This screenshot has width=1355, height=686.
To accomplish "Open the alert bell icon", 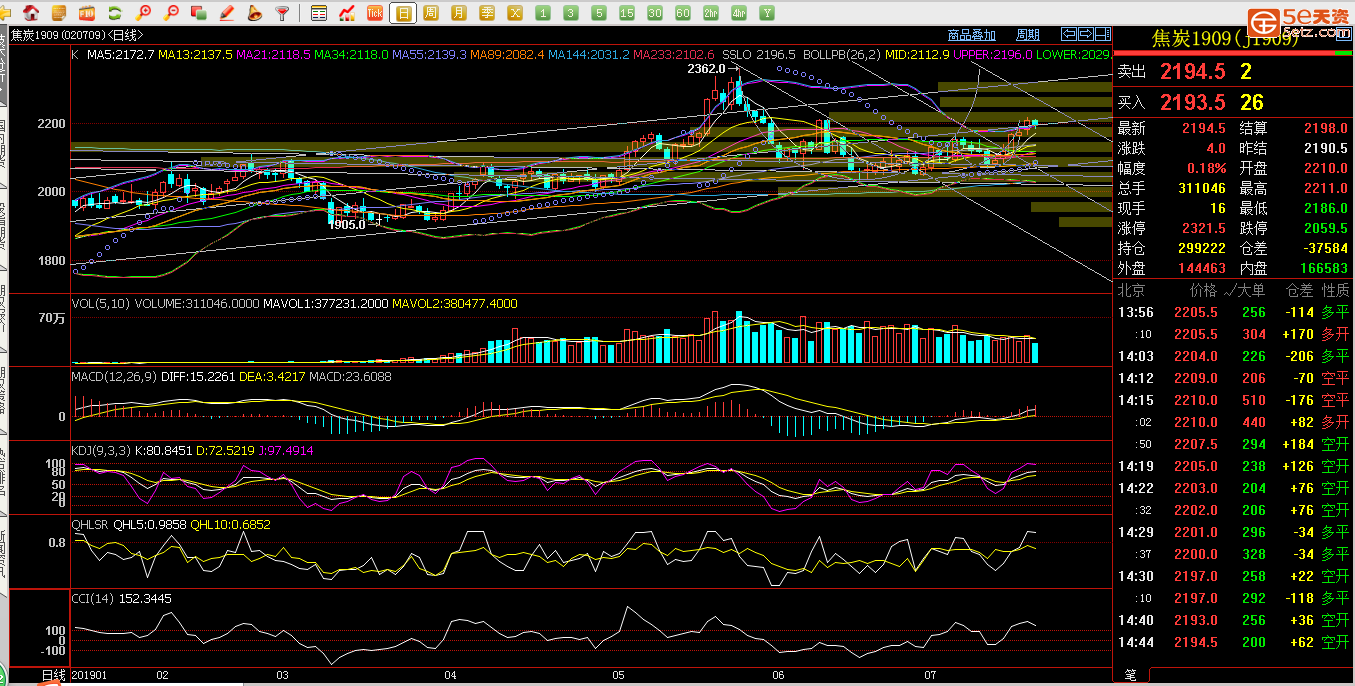I will [255, 13].
